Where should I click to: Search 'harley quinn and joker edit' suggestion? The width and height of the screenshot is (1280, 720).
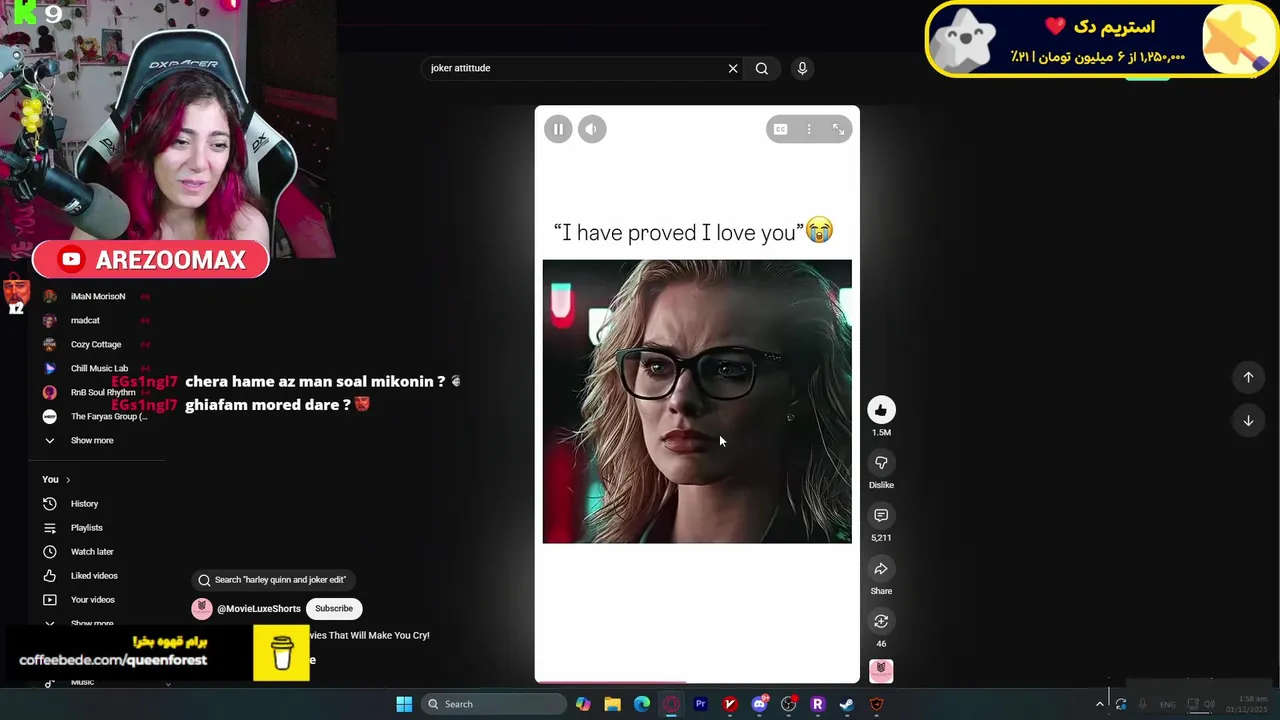274,580
